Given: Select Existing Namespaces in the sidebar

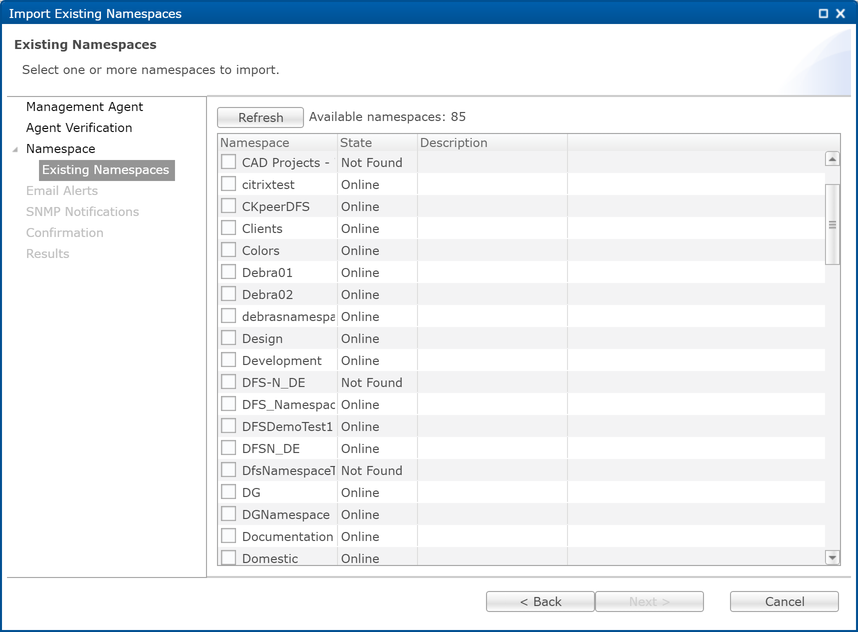Looking at the screenshot, I should point(106,170).
